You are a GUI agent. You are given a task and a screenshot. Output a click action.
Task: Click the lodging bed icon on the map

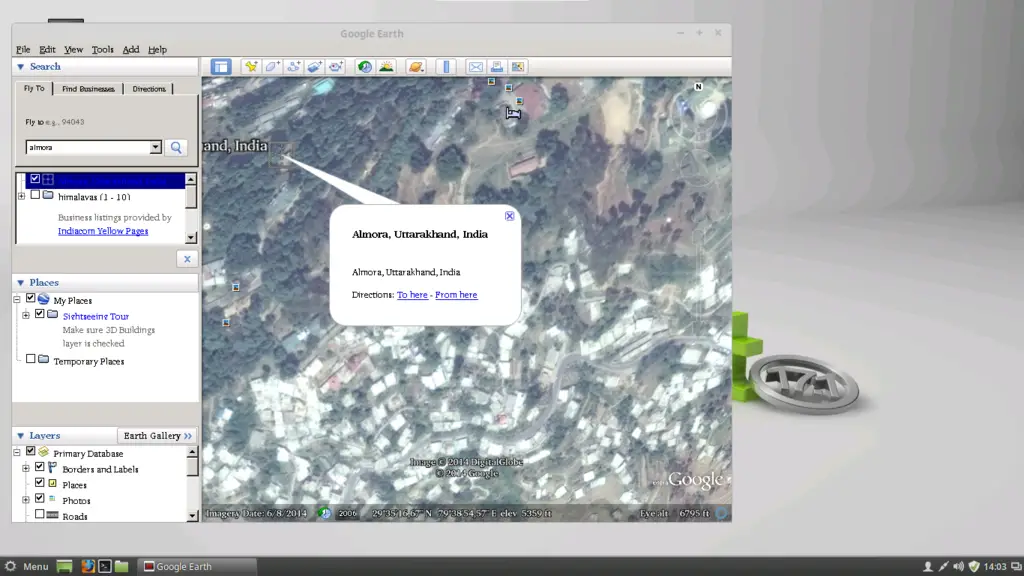pyautogui.click(x=513, y=114)
